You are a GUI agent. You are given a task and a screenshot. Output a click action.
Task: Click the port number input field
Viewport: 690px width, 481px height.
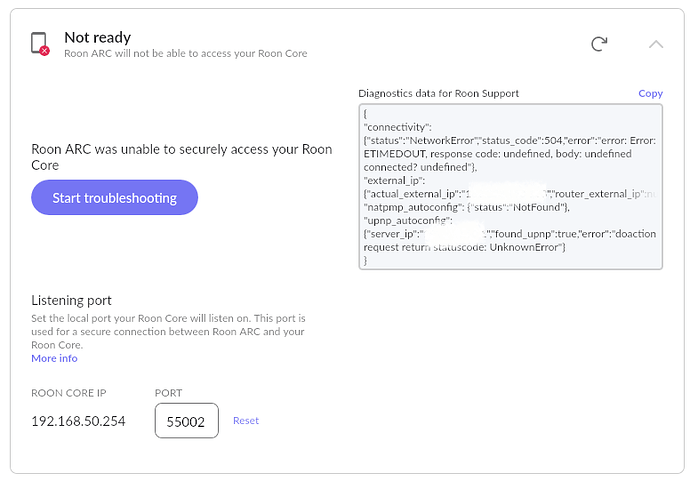187,421
